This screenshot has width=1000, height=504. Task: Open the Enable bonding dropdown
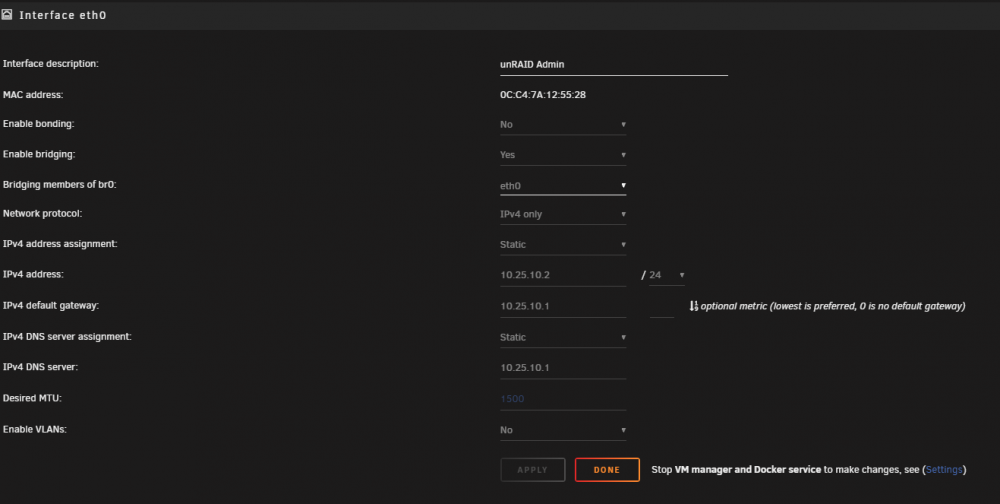pyautogui.click(x=562, y=124)
